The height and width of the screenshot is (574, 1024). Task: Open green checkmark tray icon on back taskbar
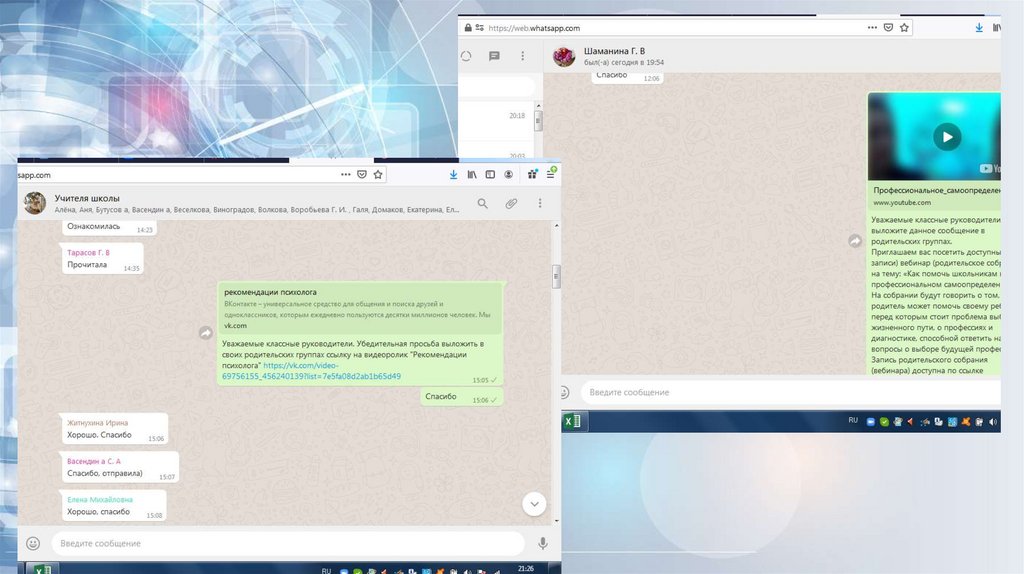pyautogui.click(x=884, y=422)
